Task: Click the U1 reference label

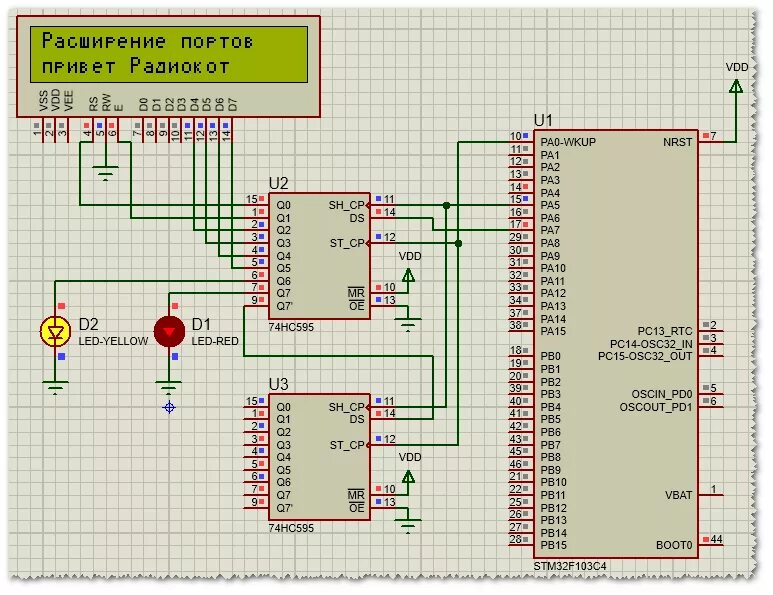Action: [x=543, y=120]
